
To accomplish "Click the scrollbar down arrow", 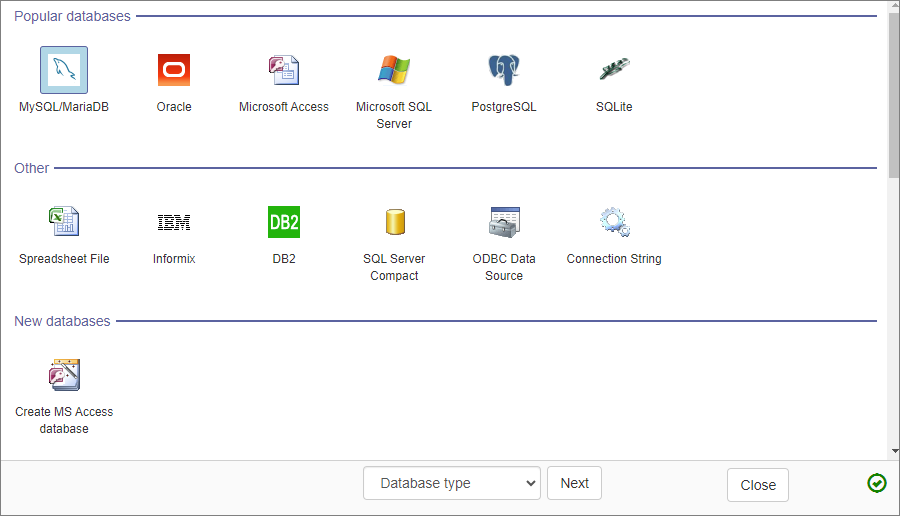I will [893, 451].
